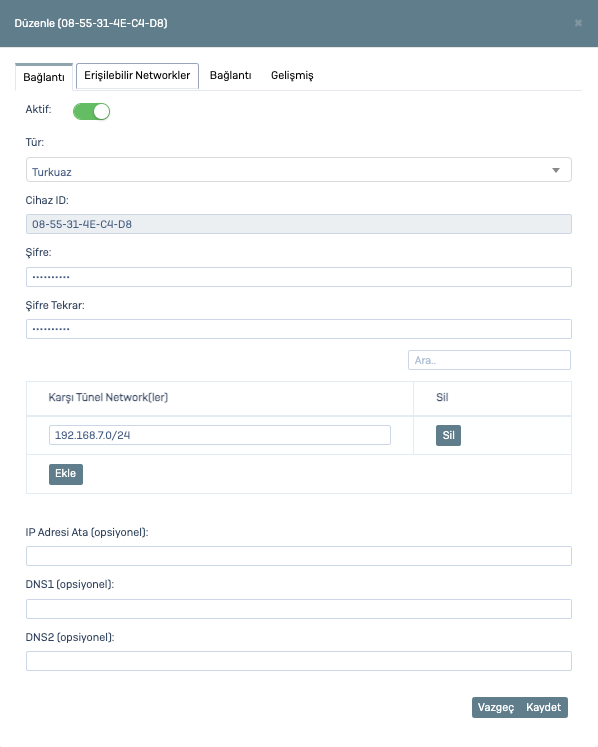This screenshot has width=598, height=747.
Task: Focus the DNS2 optional field
Action: click(x=299, y=661)
